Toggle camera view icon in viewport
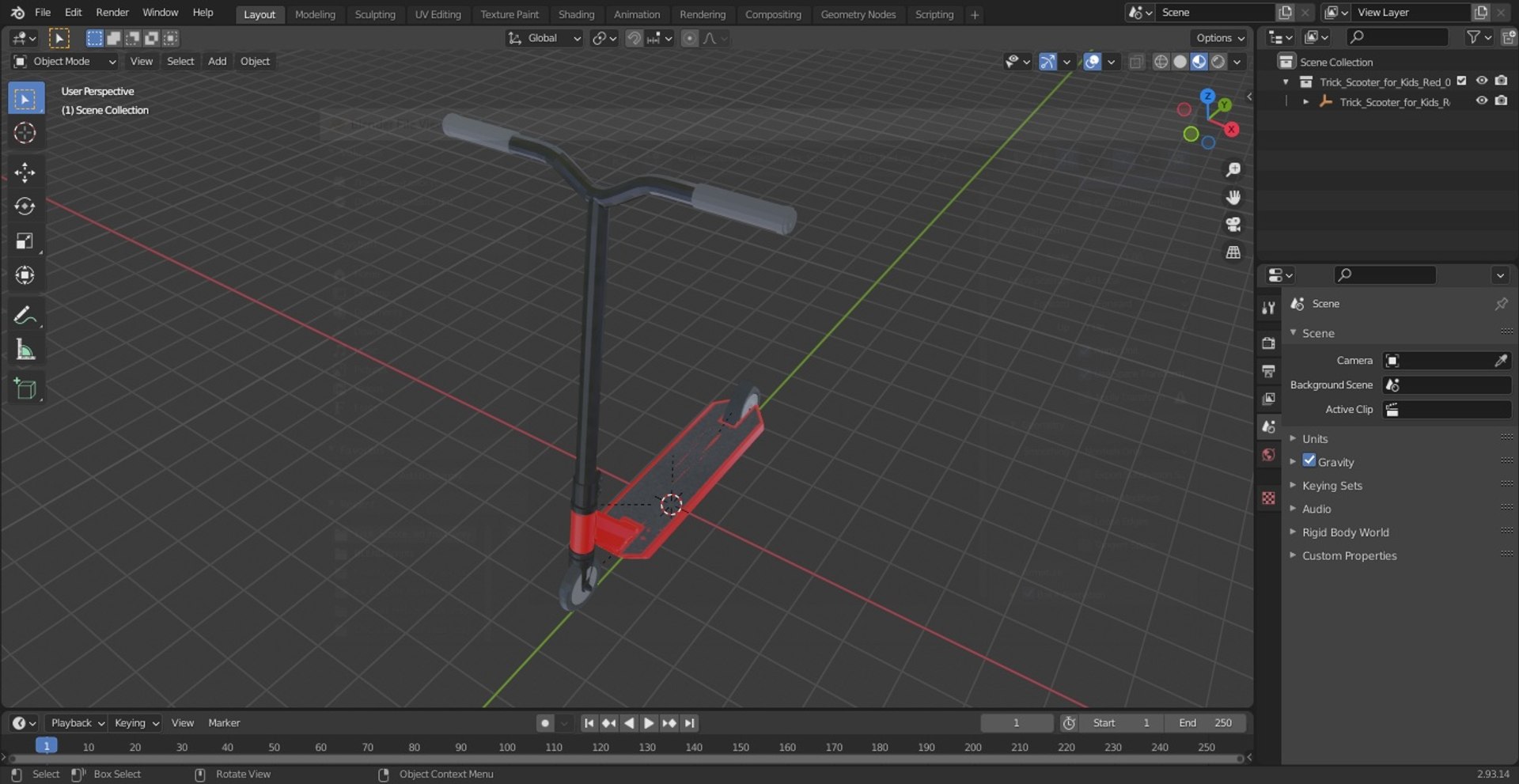 click(x=1233, y=225)
